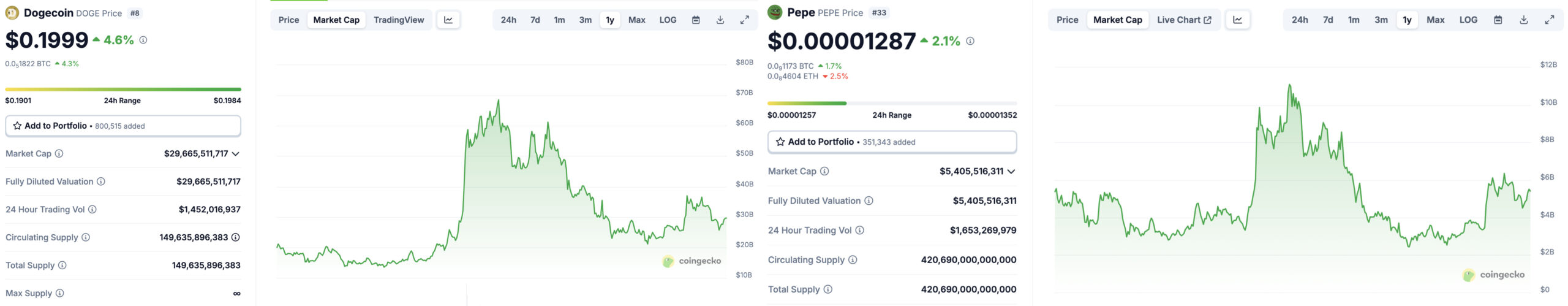Switch Dogecoin chart to line chart type icon
This screenshot has width=1568, height=306.
point(448,20)
